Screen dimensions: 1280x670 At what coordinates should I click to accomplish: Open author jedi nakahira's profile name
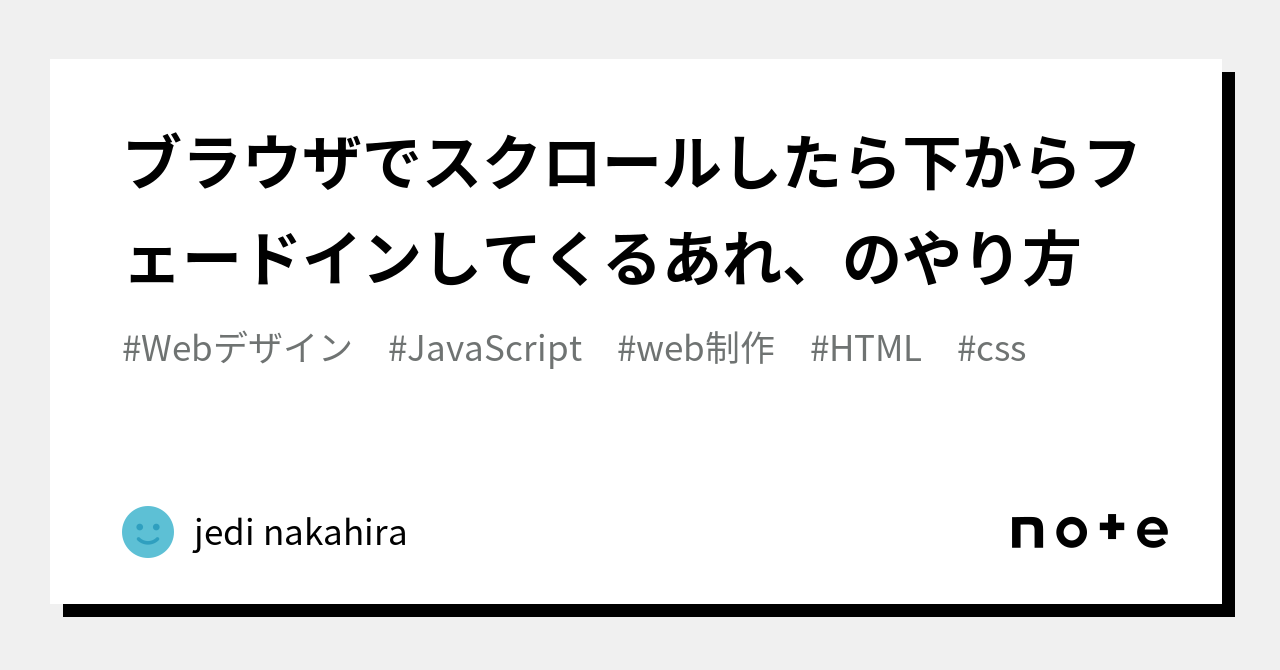click(x=300, y=533)
